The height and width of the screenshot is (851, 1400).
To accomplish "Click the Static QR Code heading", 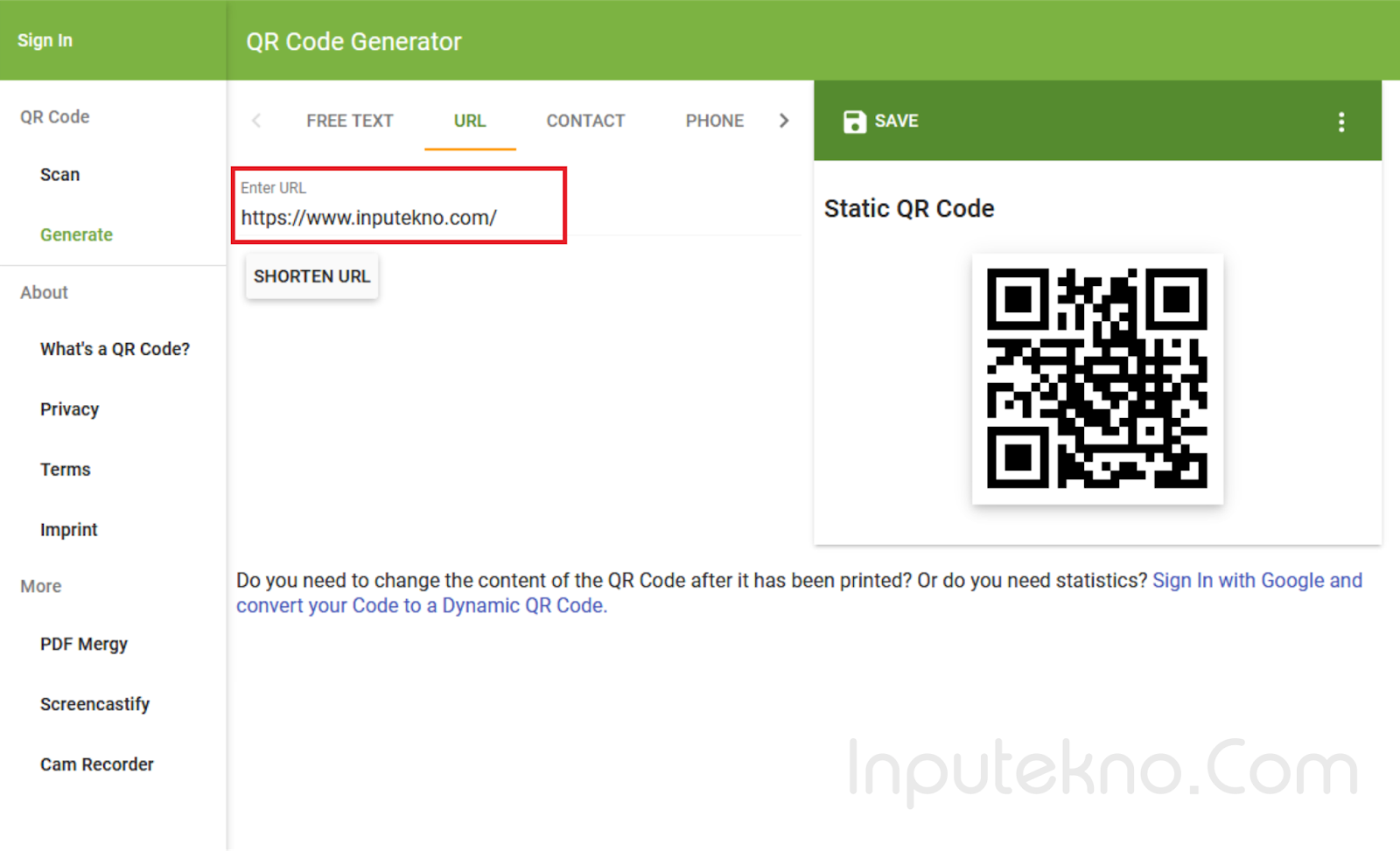I will point(909,208).
